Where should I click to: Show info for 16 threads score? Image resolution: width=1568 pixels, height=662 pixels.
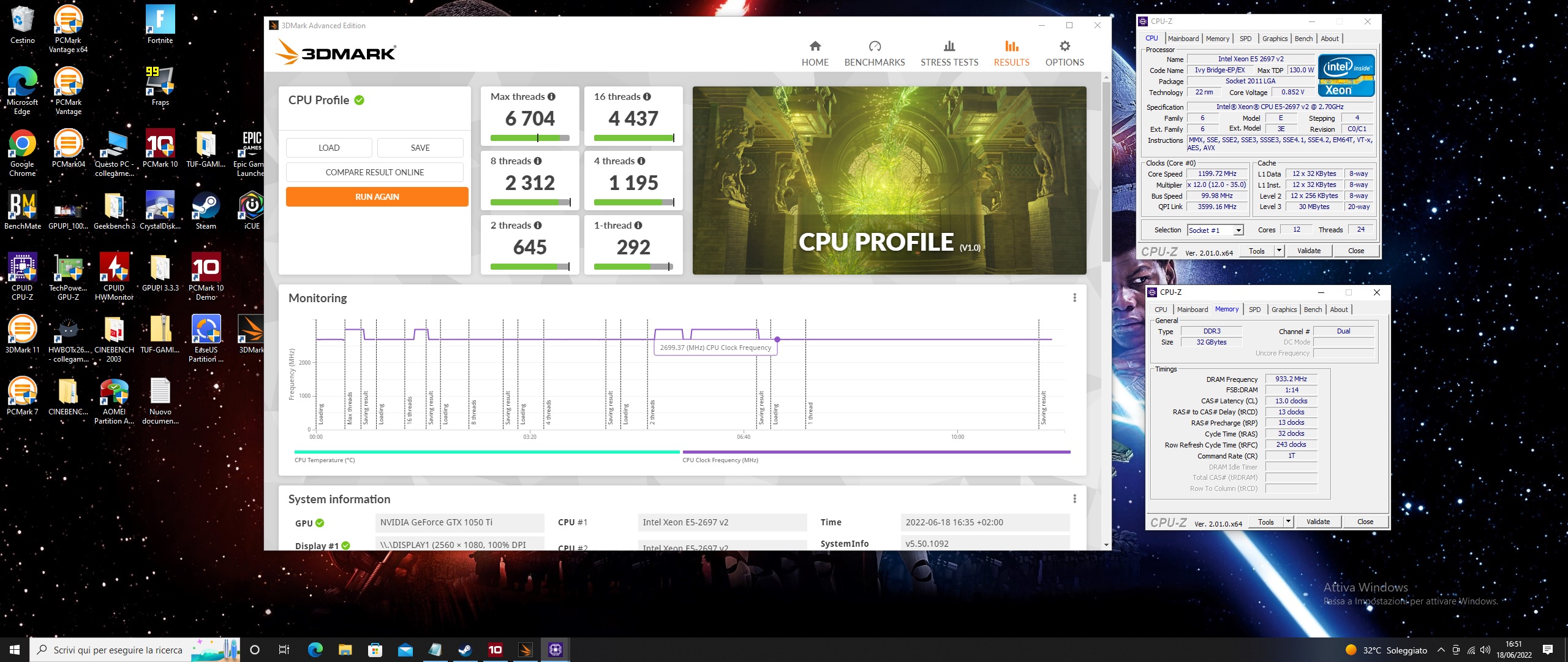pyautogui.click(x=647, y=97)
